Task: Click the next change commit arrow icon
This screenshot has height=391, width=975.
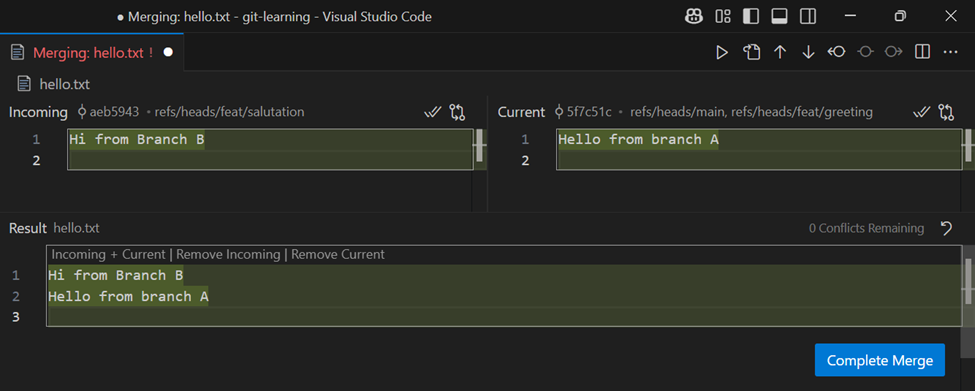Action: (x=894, y=53)
